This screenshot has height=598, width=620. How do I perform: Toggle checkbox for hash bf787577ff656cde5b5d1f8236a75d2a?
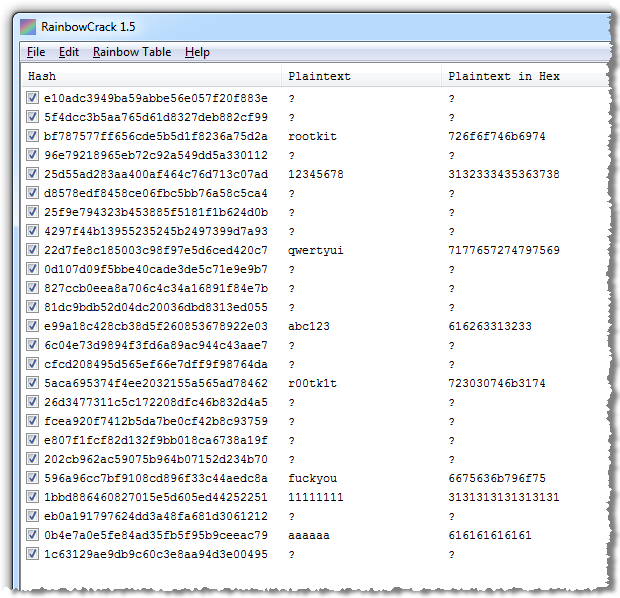click(32, 136)
